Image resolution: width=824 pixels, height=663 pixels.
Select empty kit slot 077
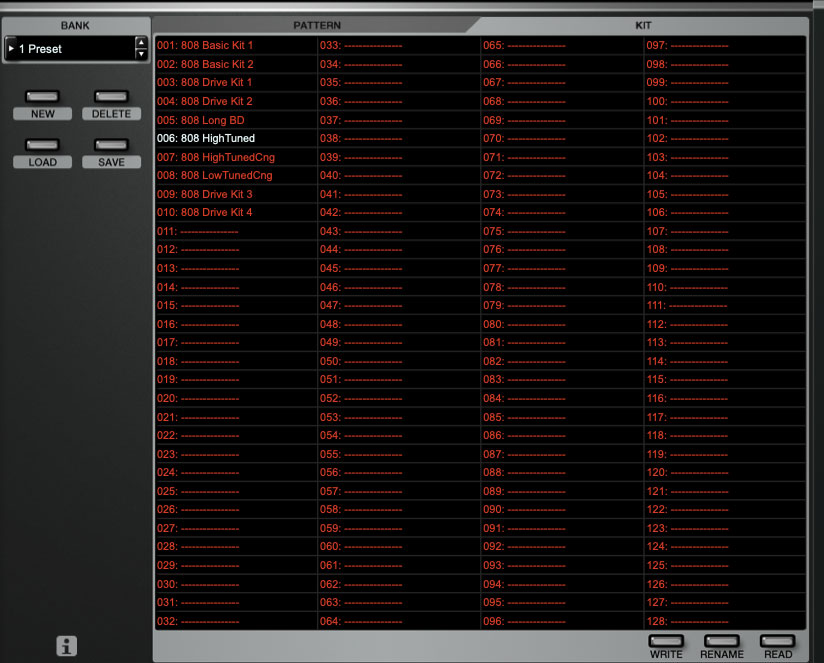[562, 268]
